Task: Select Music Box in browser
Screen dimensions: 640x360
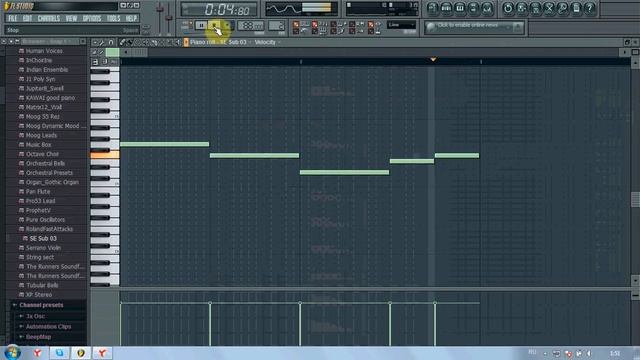Action: click(38, 145)
